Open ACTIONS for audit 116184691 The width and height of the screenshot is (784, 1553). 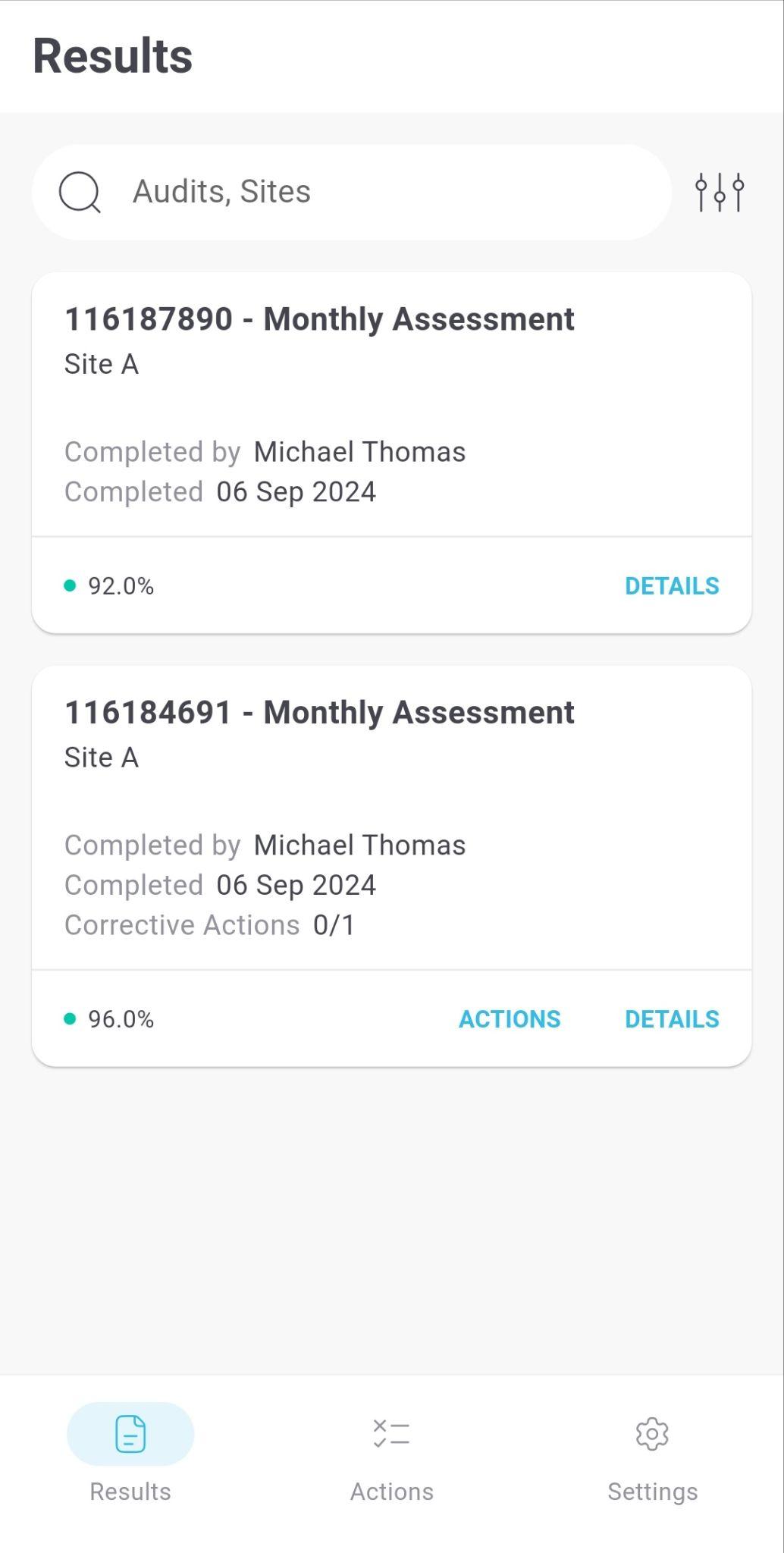click(510, 1019)
